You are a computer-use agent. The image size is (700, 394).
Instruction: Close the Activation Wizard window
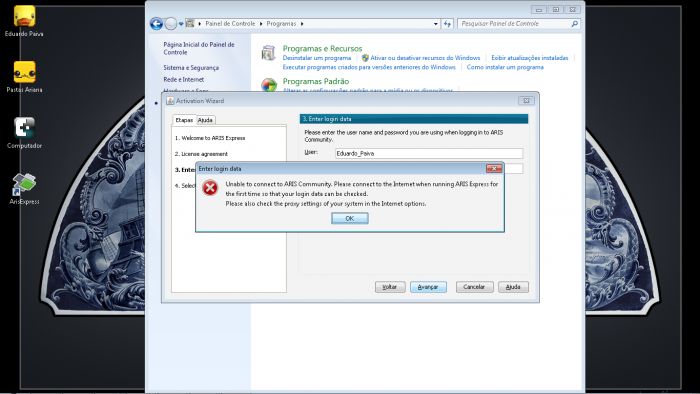(x=526, y=101)
